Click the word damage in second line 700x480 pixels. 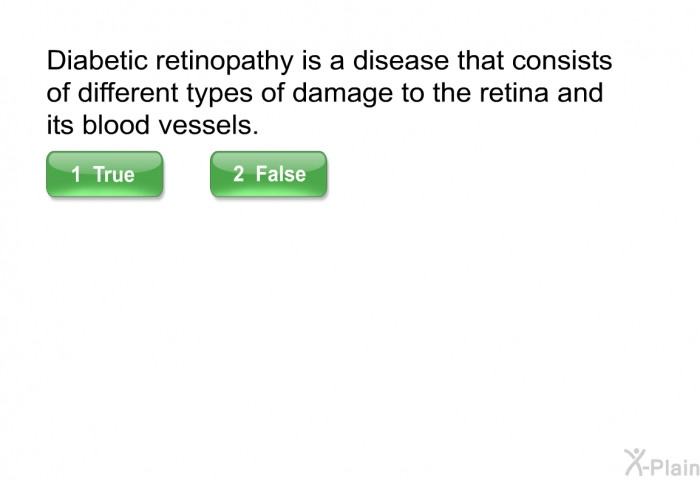click(x=343, y=95)
